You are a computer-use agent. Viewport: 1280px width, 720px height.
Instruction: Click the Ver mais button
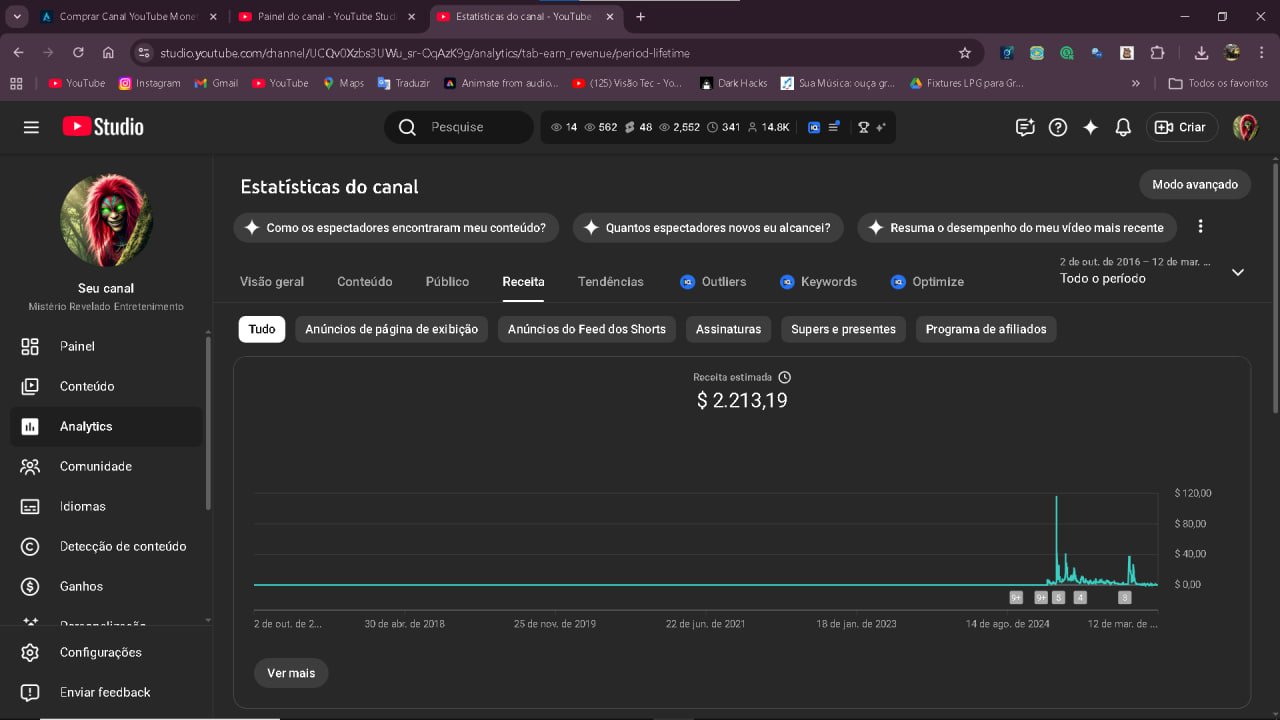(291, 673)
